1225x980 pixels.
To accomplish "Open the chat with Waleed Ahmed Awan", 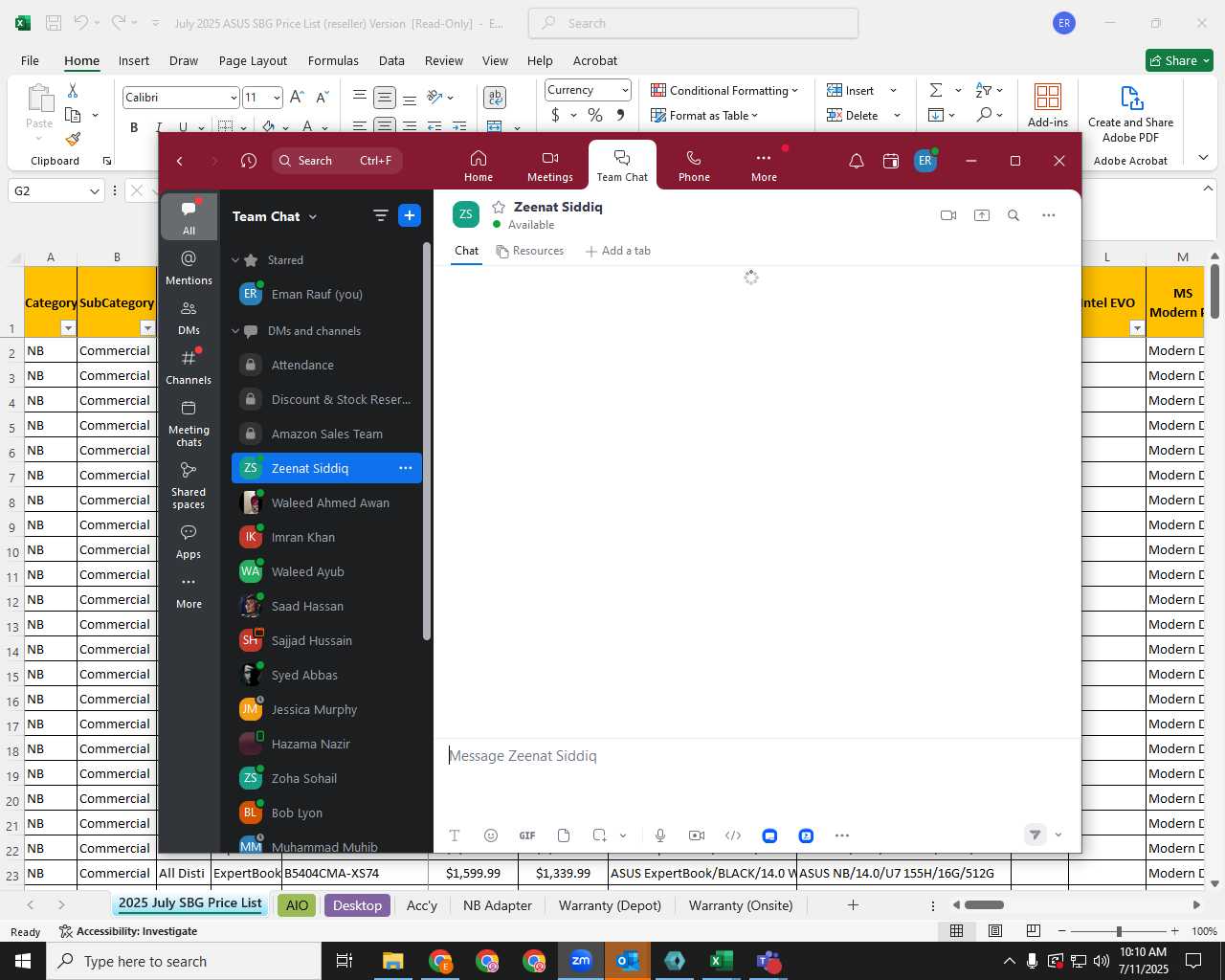I will [x=326, y=502].
